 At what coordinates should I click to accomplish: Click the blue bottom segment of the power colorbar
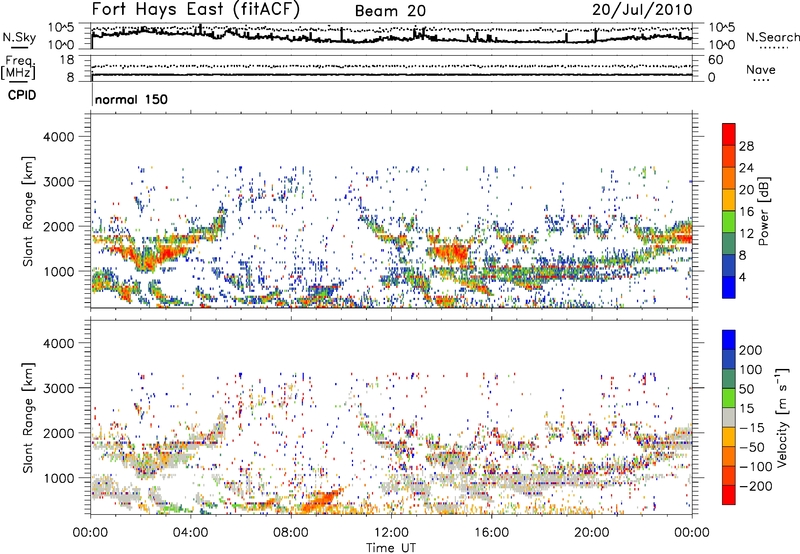[729, 287]
